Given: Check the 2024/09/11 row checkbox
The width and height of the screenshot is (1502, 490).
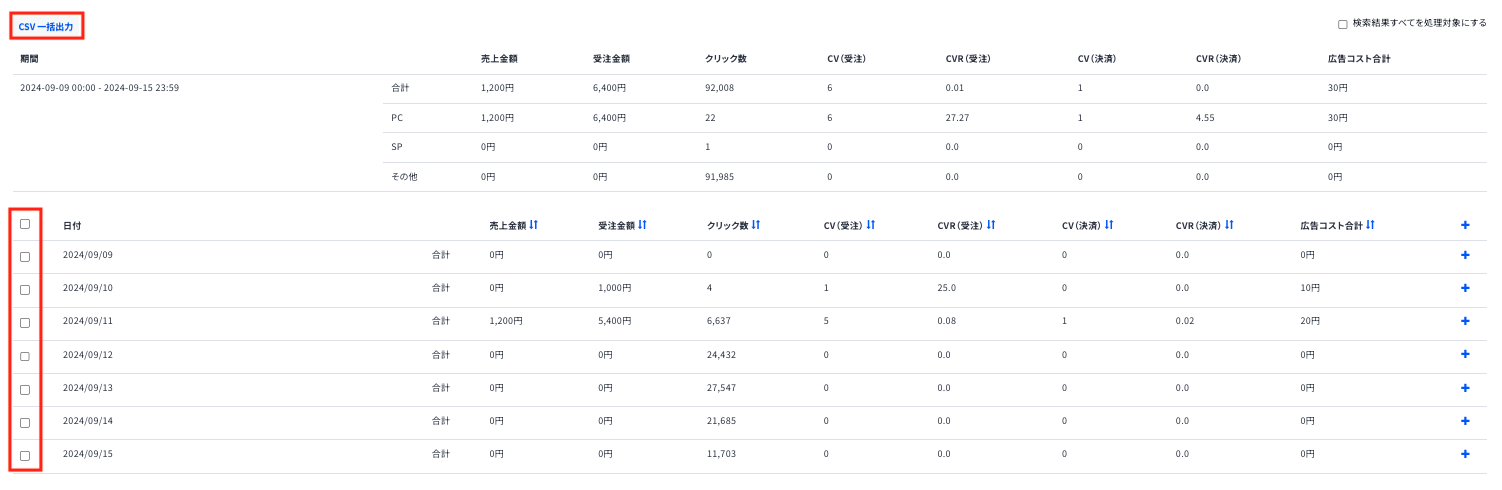Looking at the screenshot, I should (25, 323).
